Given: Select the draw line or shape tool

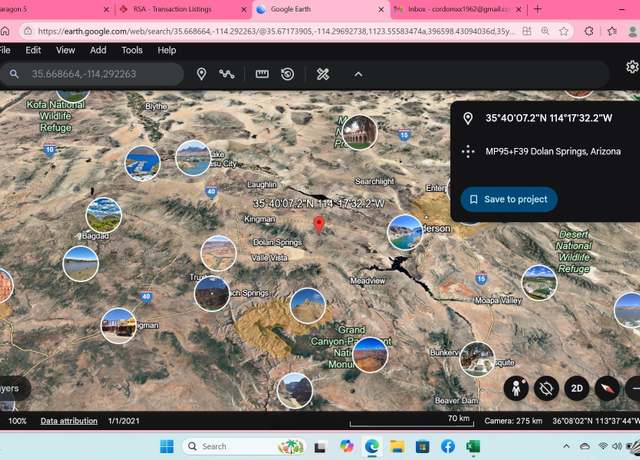Looking at the screenshot, I should pyautogui.click(x=227, y=74).
